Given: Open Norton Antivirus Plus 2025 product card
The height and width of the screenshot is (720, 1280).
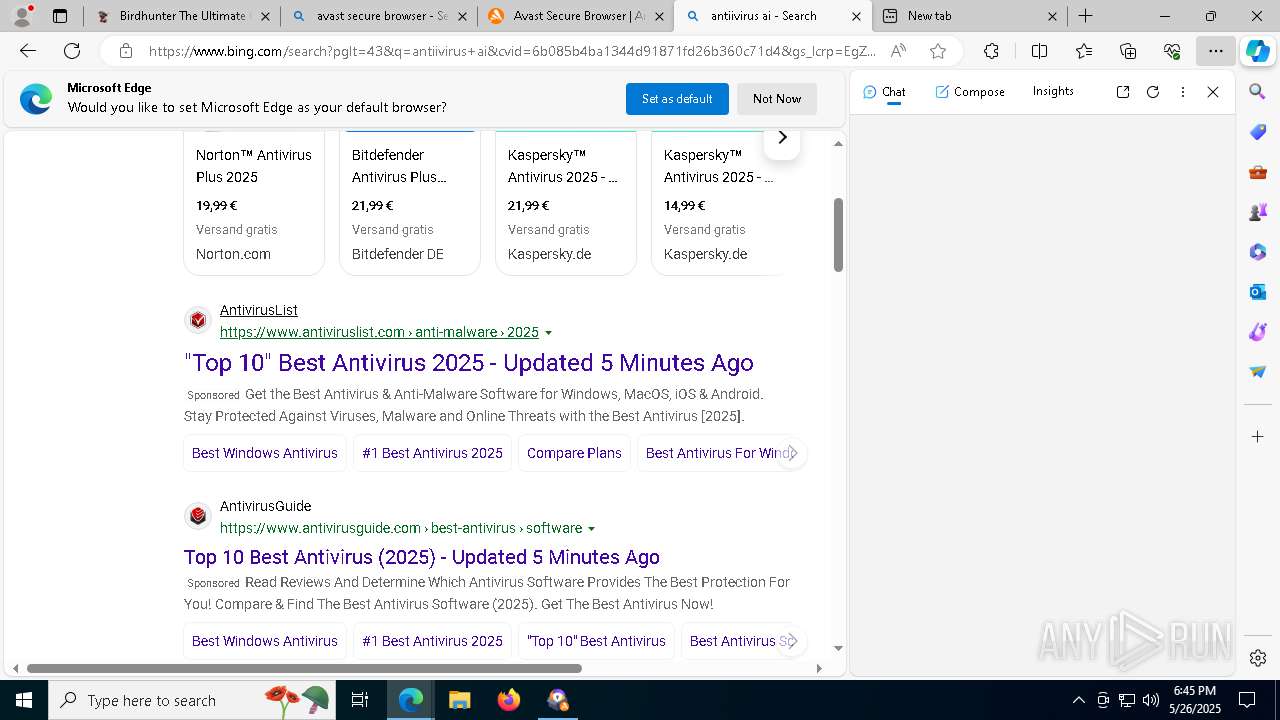Looking at the screenshot, I should pos(254,204).
